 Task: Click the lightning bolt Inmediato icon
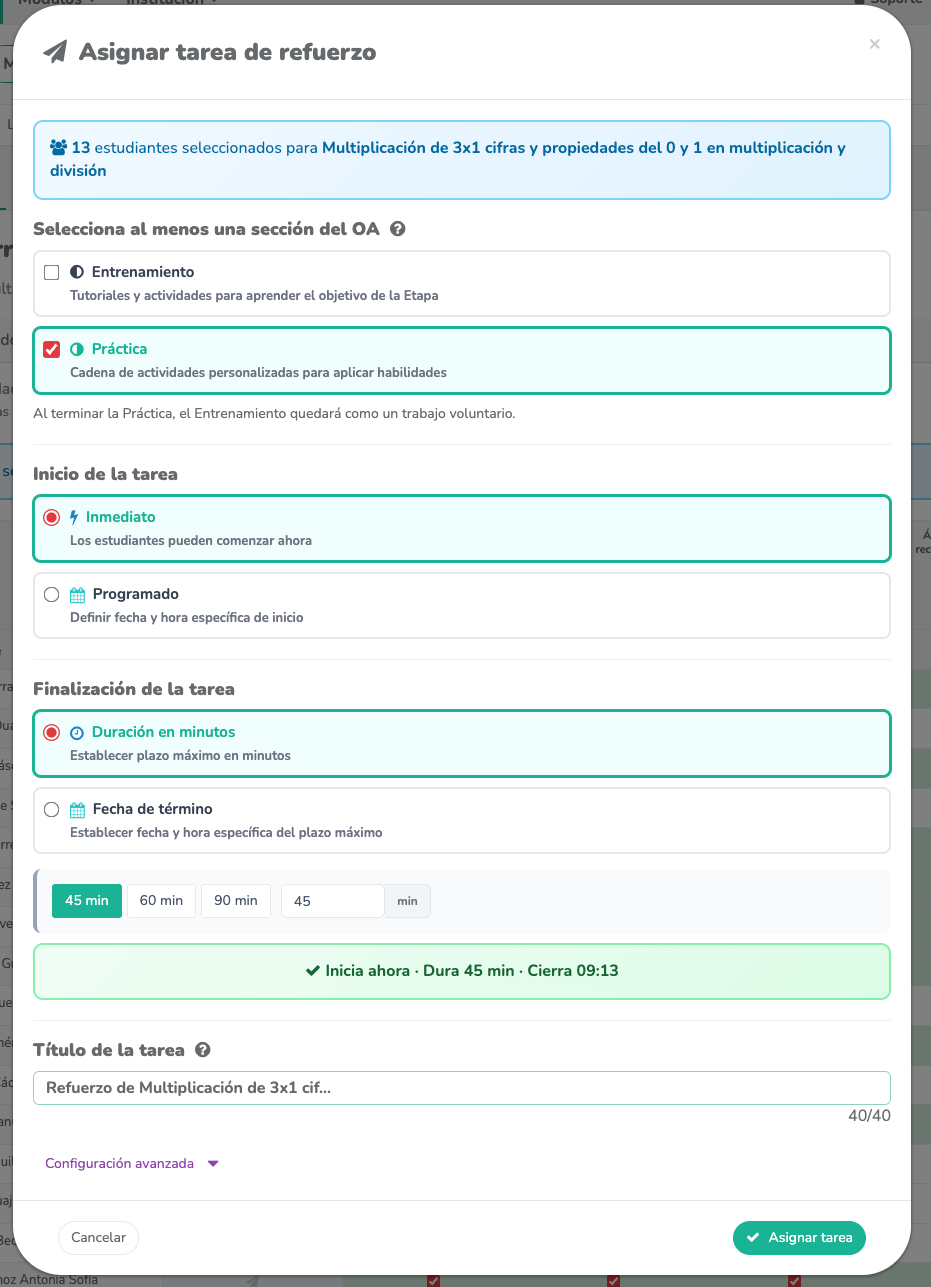(x=73, y=517)
